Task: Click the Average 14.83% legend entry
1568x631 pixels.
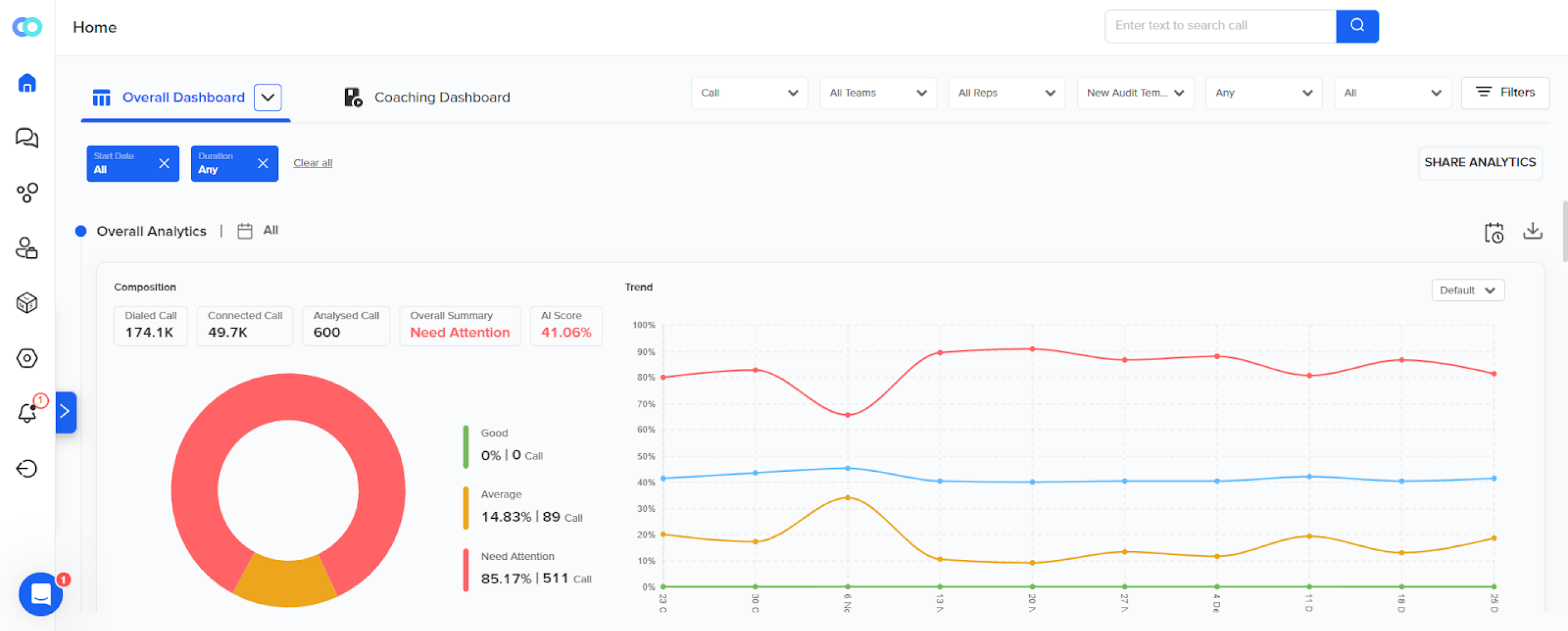Action: [524, 508]
